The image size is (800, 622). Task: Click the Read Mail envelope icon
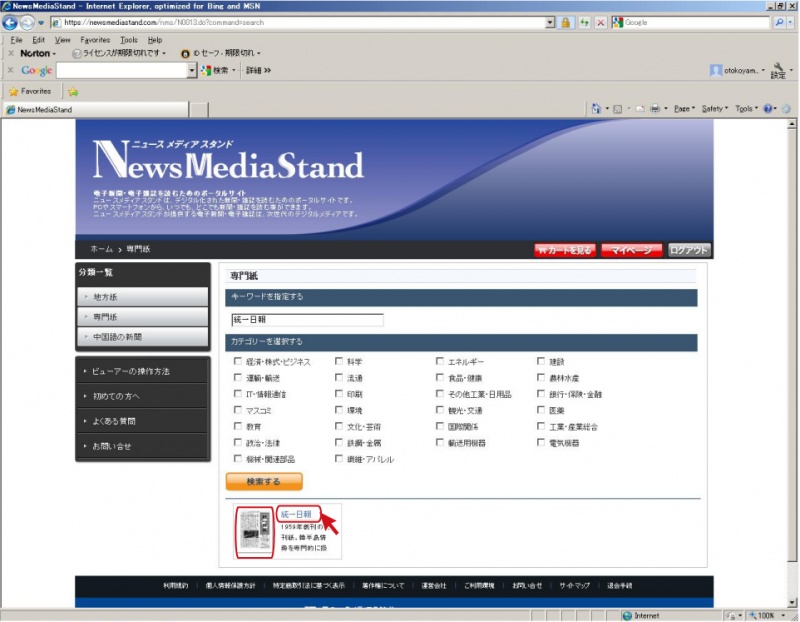click(x=640, y=109)
